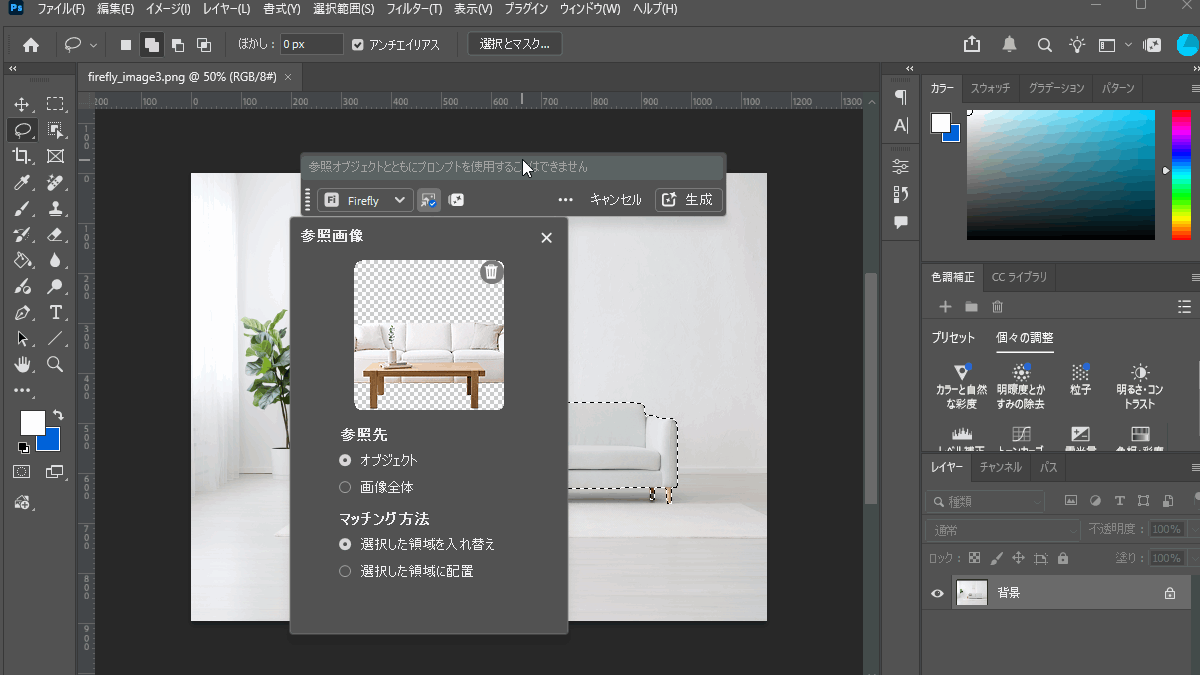Choose Intersect with selection mode button
This screenshot has width=1200, height=675.
(x=204, y=45)
